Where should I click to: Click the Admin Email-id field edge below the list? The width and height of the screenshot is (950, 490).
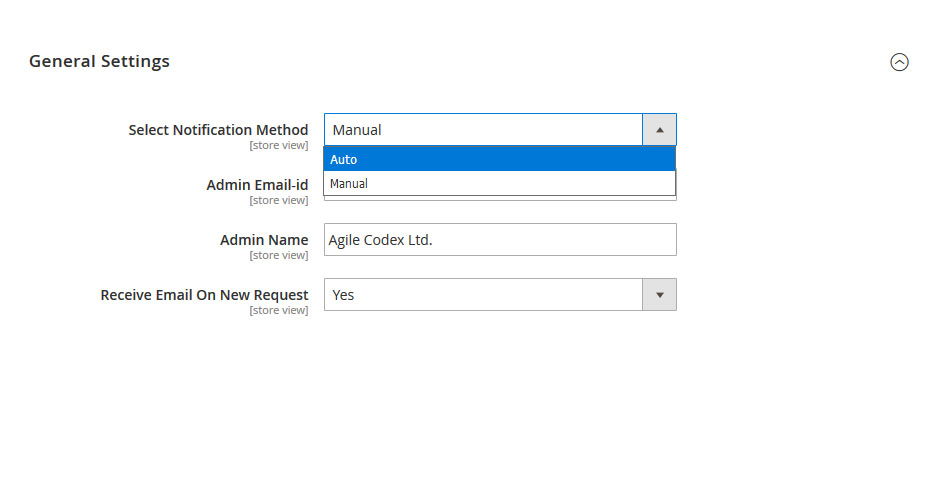click(500, 198)
